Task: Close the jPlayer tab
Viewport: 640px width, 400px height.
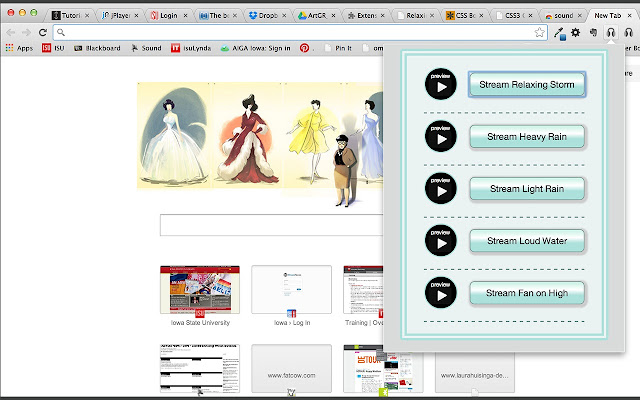Action: click(x=136, y=16)
